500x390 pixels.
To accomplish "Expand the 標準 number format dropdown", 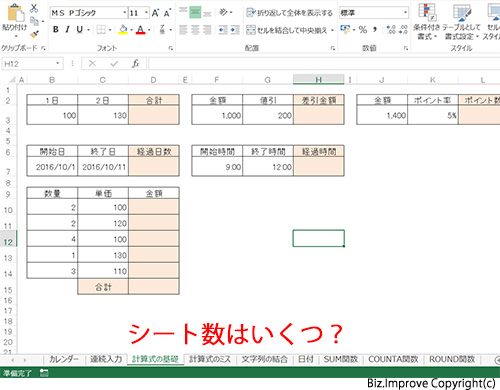I will click(x=405, y=13).
